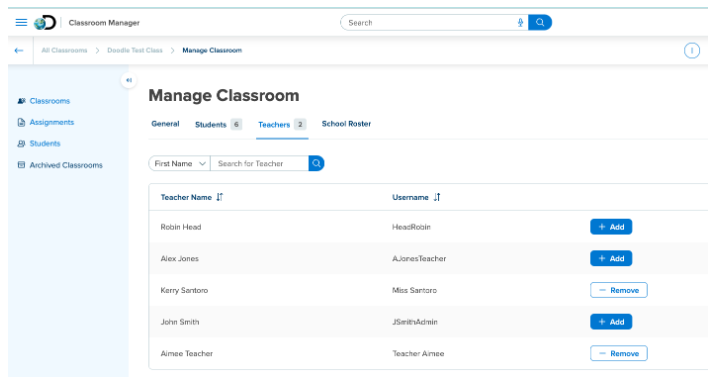
Task: Navigate to the Doodle Test Class breadcrumb
Action: click(135, 50)
